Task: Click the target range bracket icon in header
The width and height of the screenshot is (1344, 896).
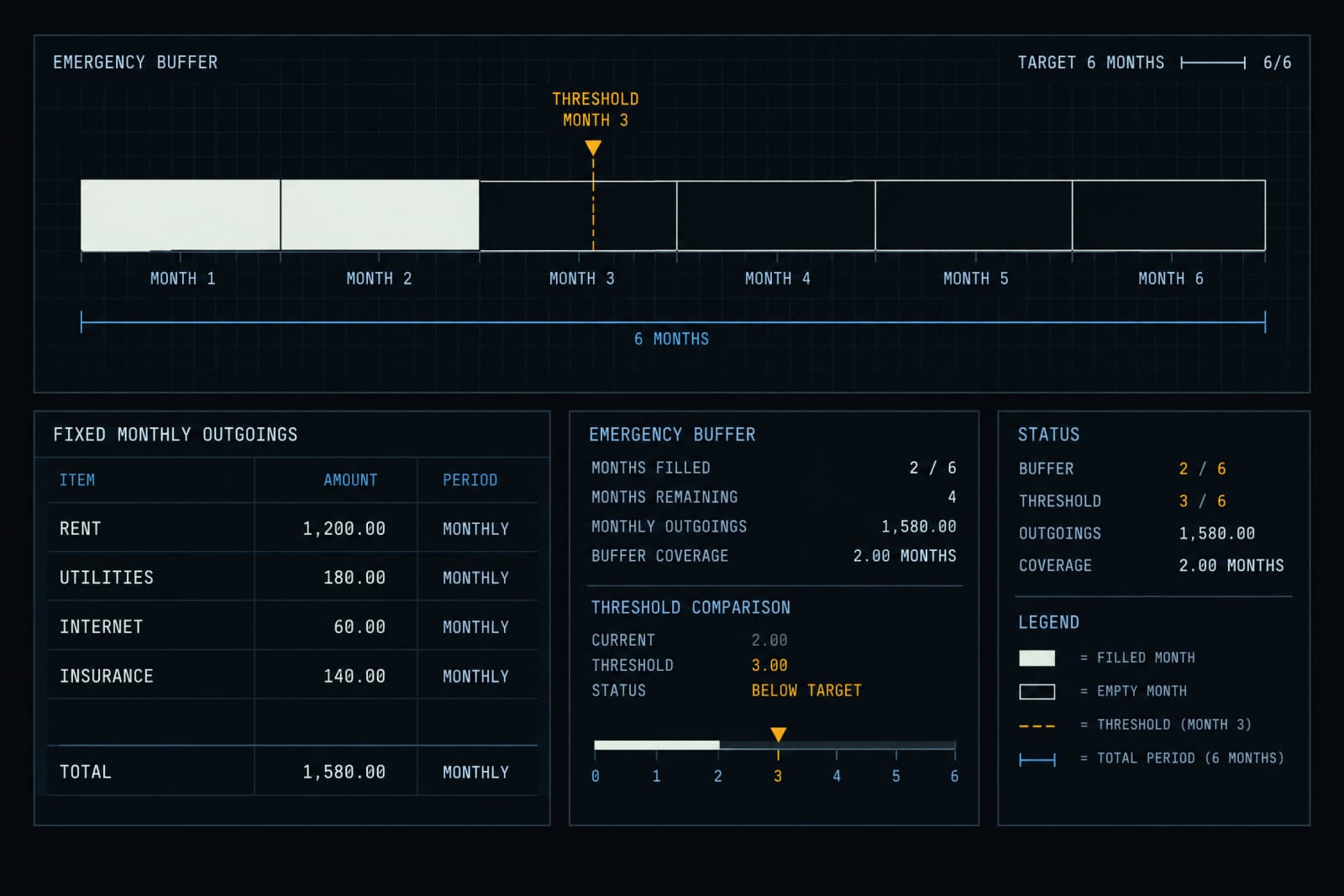Action: (x=1213, y=63)
